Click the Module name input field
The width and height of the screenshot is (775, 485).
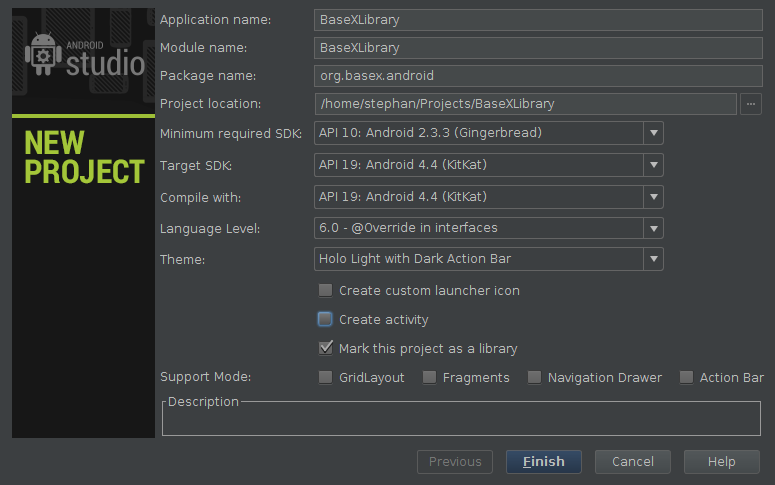[x=538, y=48]
